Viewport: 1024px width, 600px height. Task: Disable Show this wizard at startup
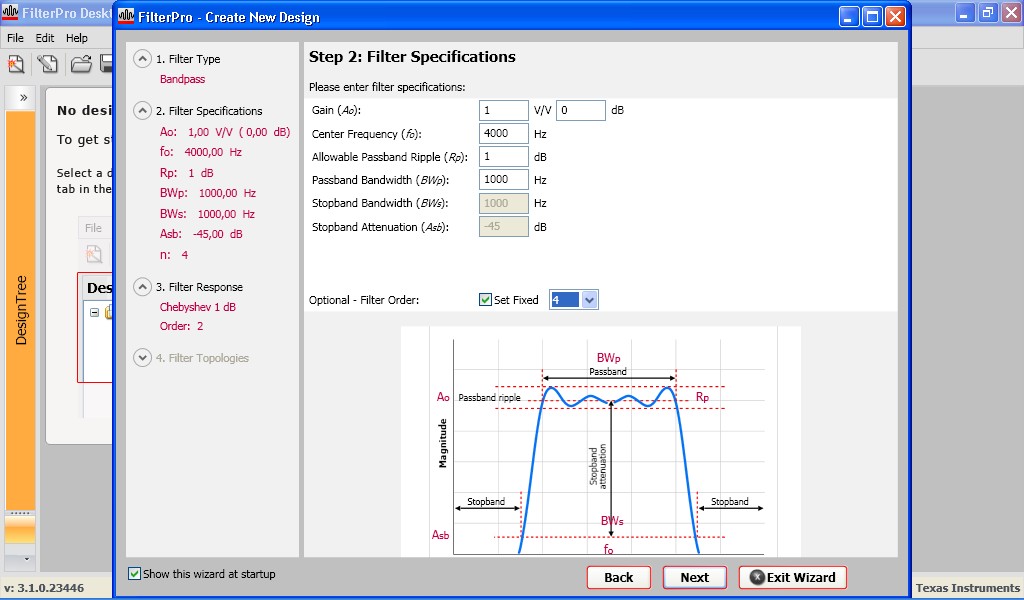(x=133, y=574)
